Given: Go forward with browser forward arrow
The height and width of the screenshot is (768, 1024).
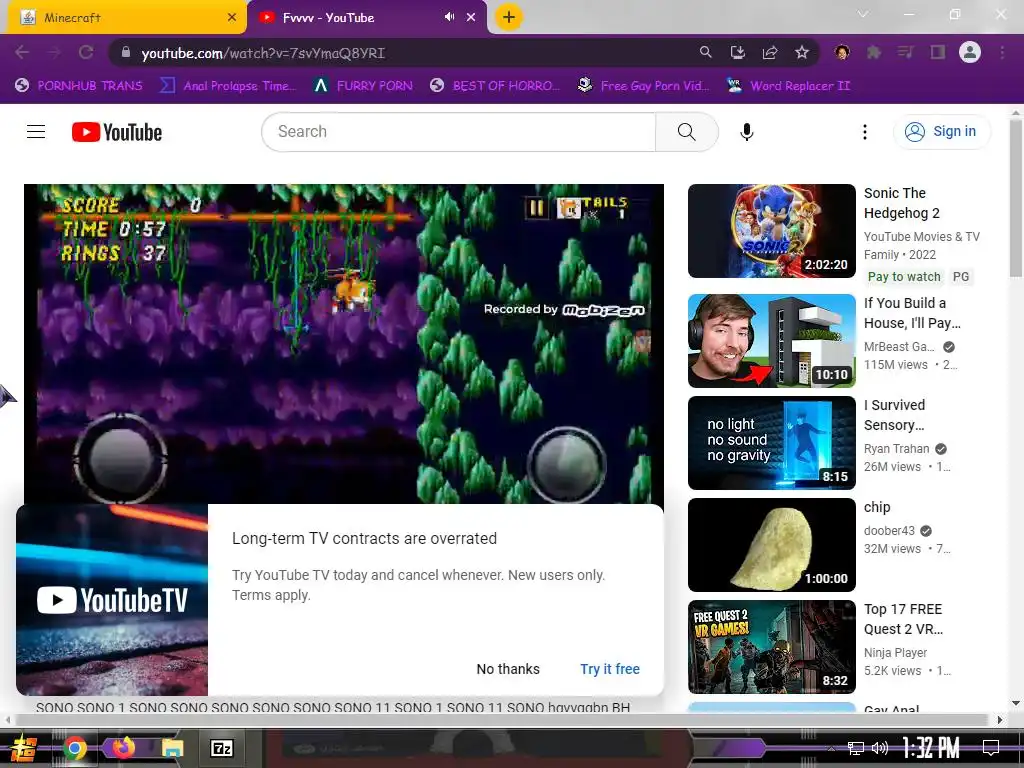Looking at the screenshot, I should (54, 52).
